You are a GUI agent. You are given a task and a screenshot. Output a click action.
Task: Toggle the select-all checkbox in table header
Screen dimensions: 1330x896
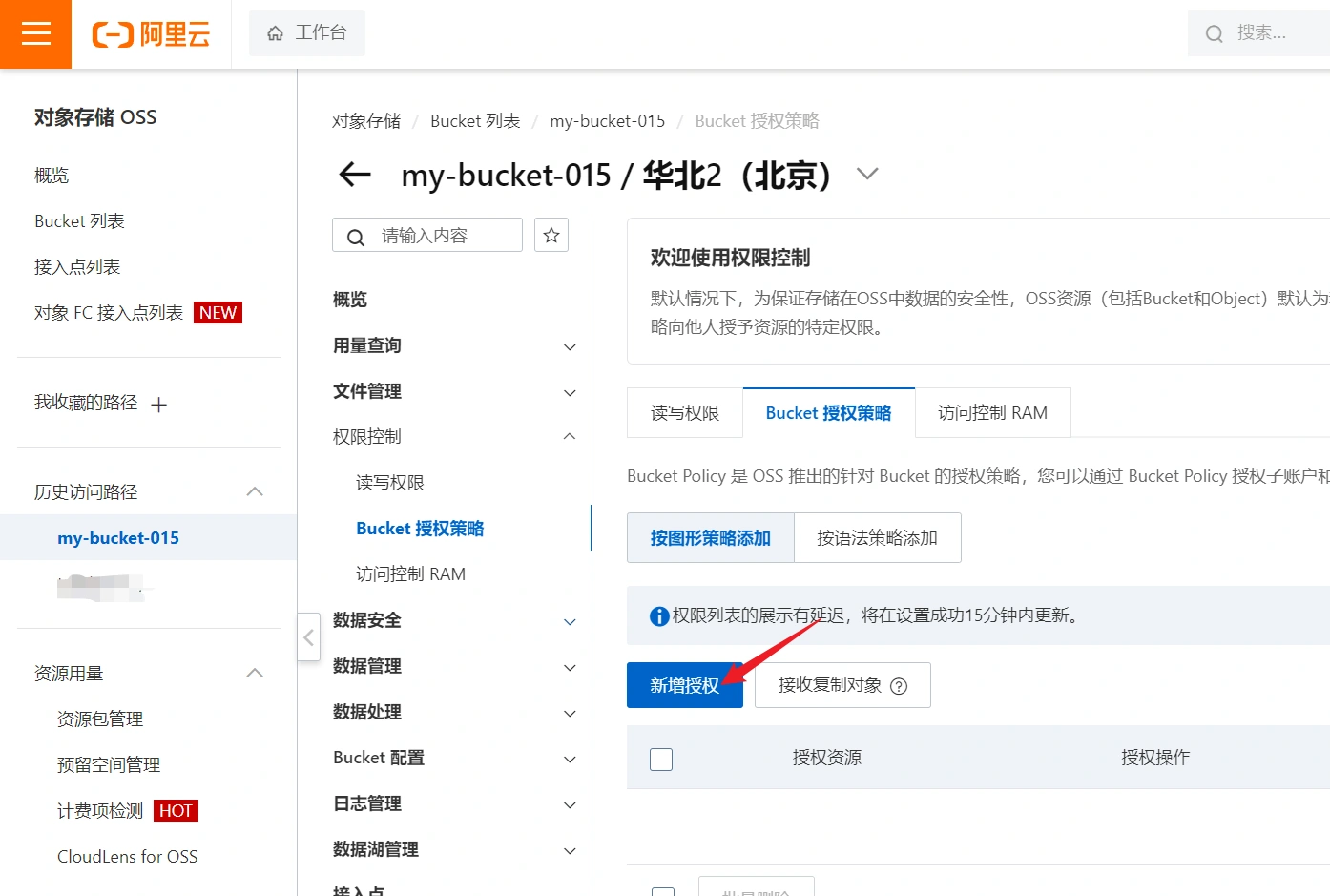tap(661, 759)
